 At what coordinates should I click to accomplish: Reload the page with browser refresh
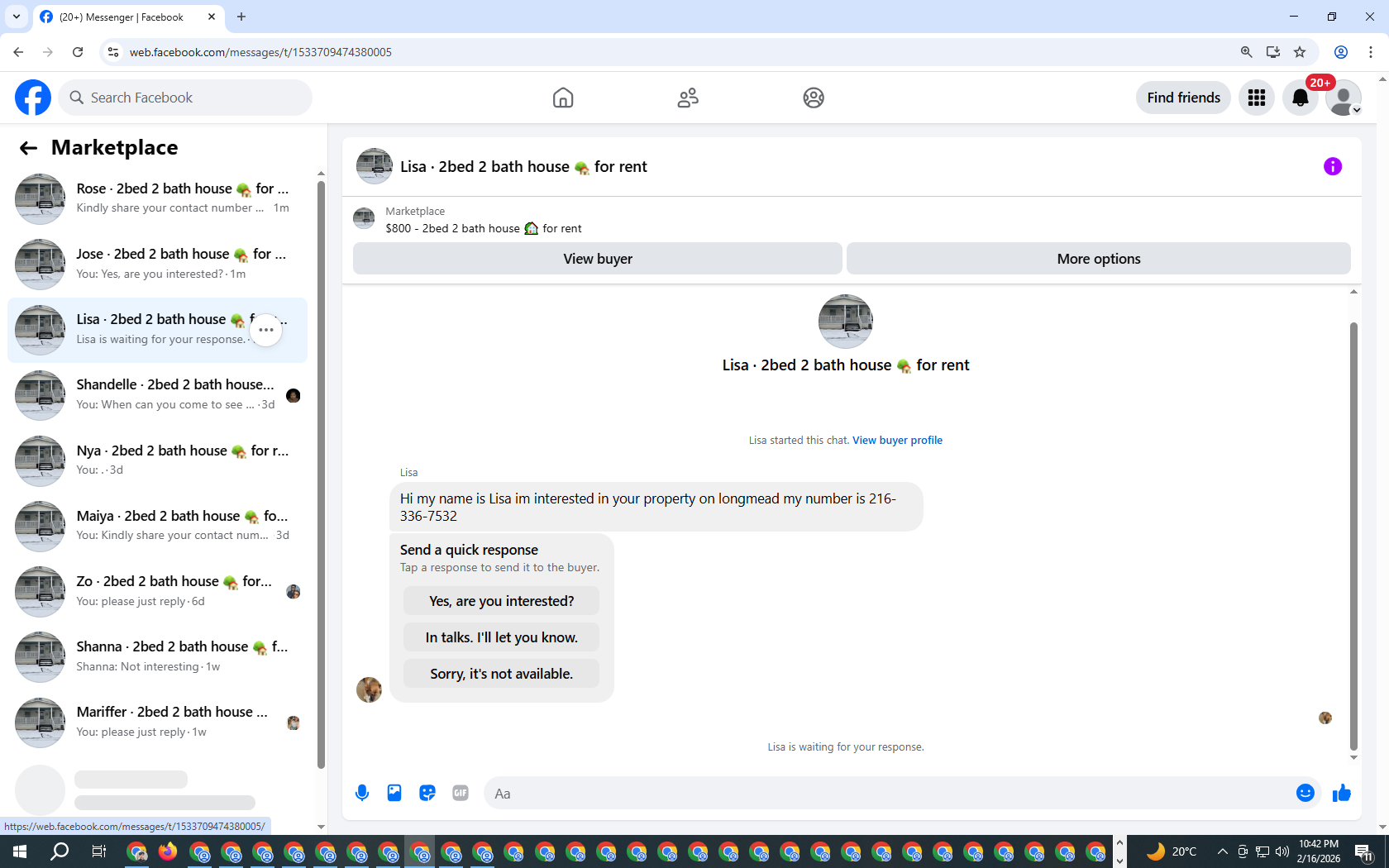78,52
